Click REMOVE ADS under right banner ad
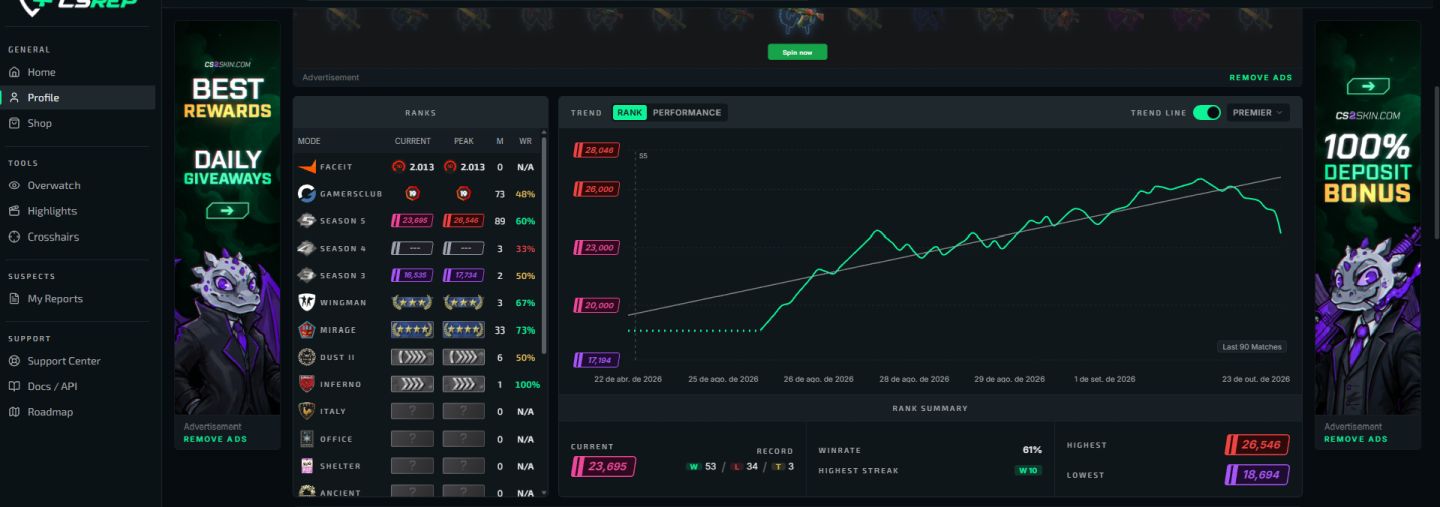Image resolution: width=1440 pixels, height=507 pixels. pyautogui.click(x=1356, y=439)
